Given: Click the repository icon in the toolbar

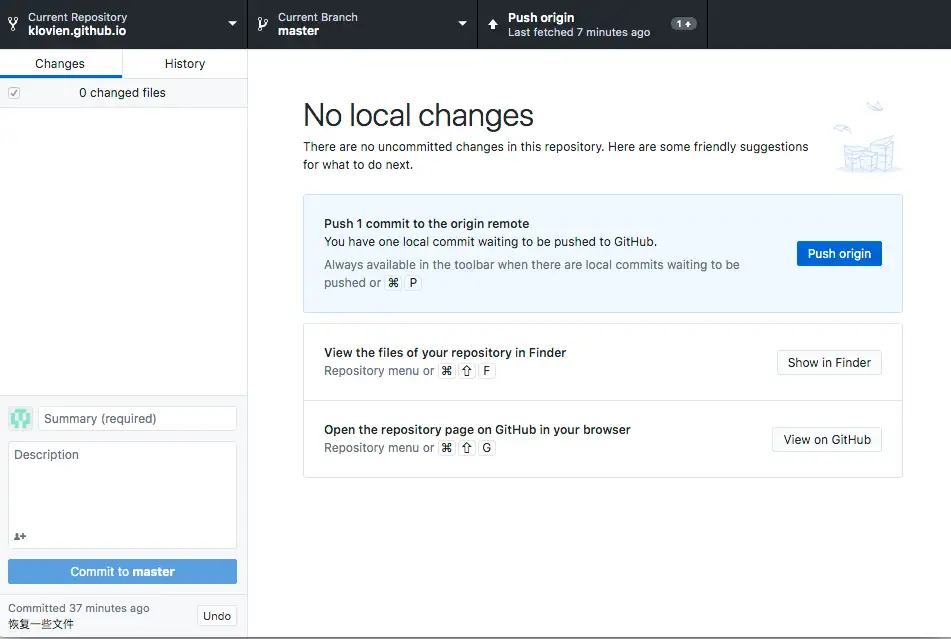Looking at the screenshot, I should 13,24.
